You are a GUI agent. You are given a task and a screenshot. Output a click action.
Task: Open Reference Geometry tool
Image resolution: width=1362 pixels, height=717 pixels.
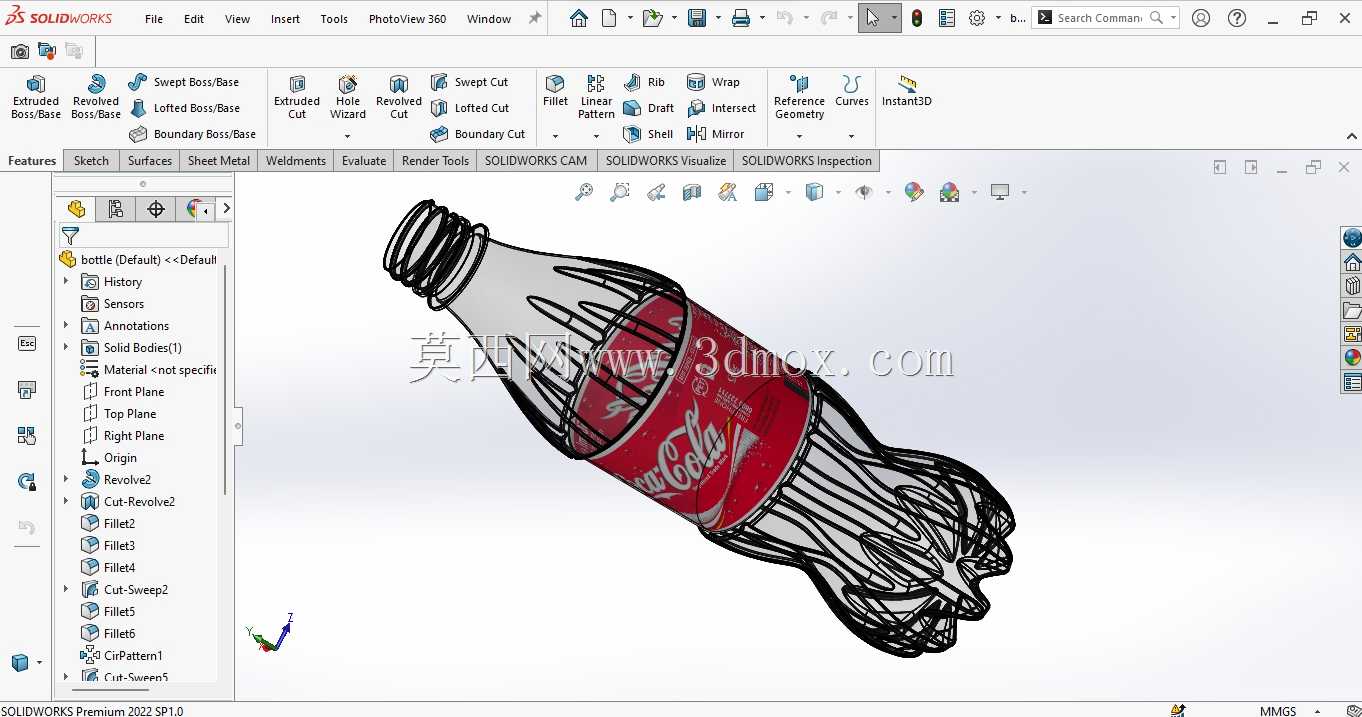pos(799,97)
